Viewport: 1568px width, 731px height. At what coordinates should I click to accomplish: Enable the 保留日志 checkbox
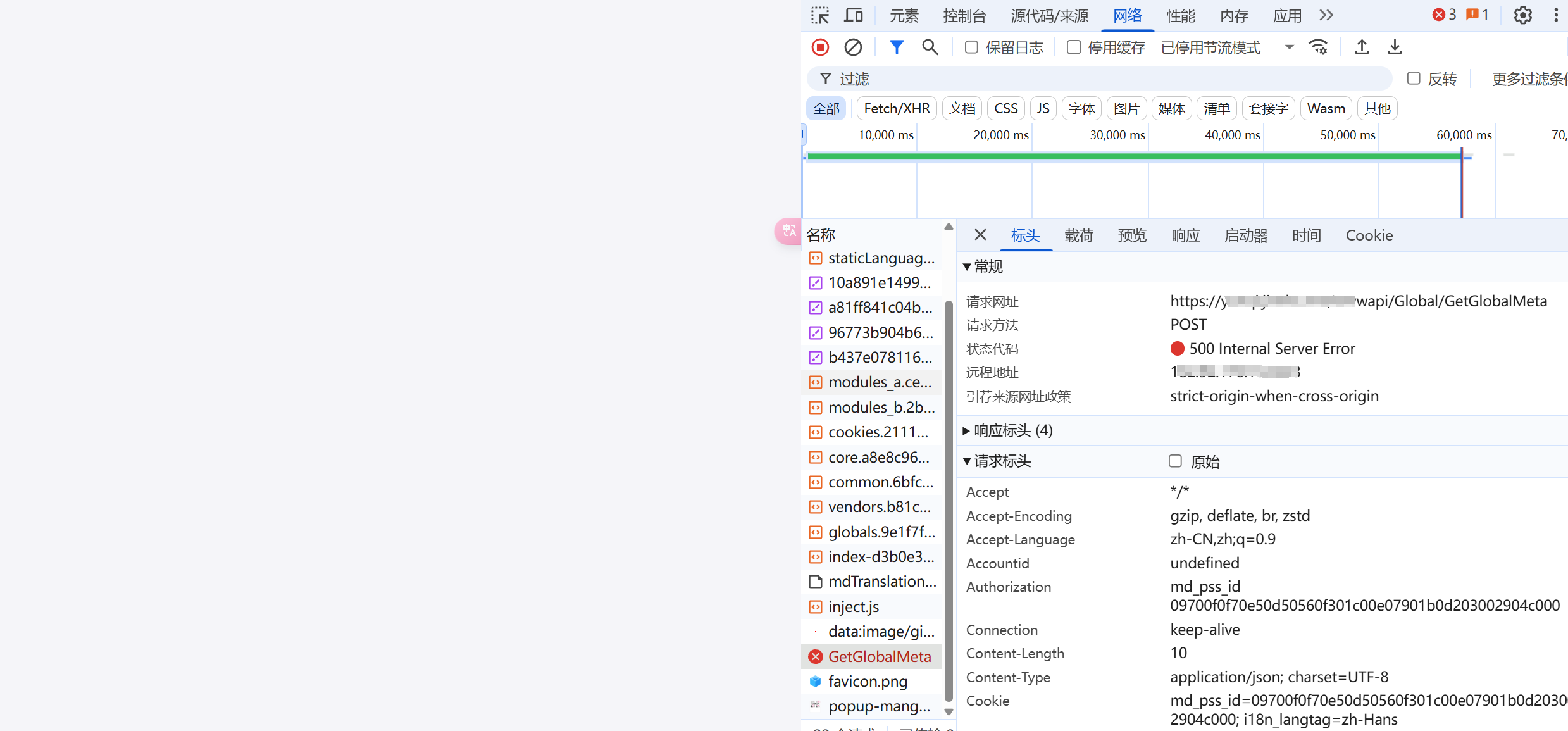[x=971, y=47]
